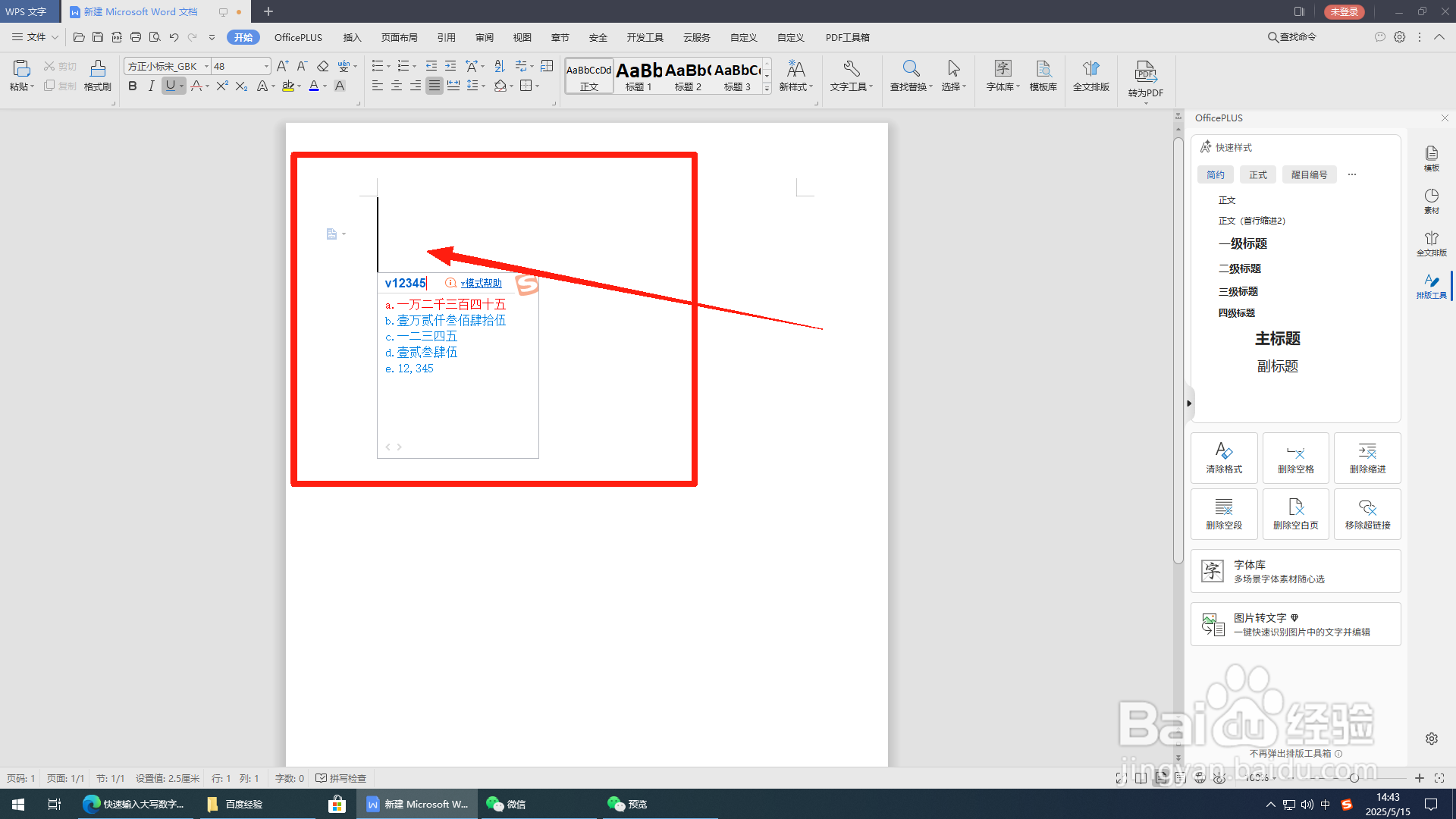The height and width of the screenshot is (819, 1456).
Task: Open the 页面布局 ribbon tab
Action: pos(399,37)
